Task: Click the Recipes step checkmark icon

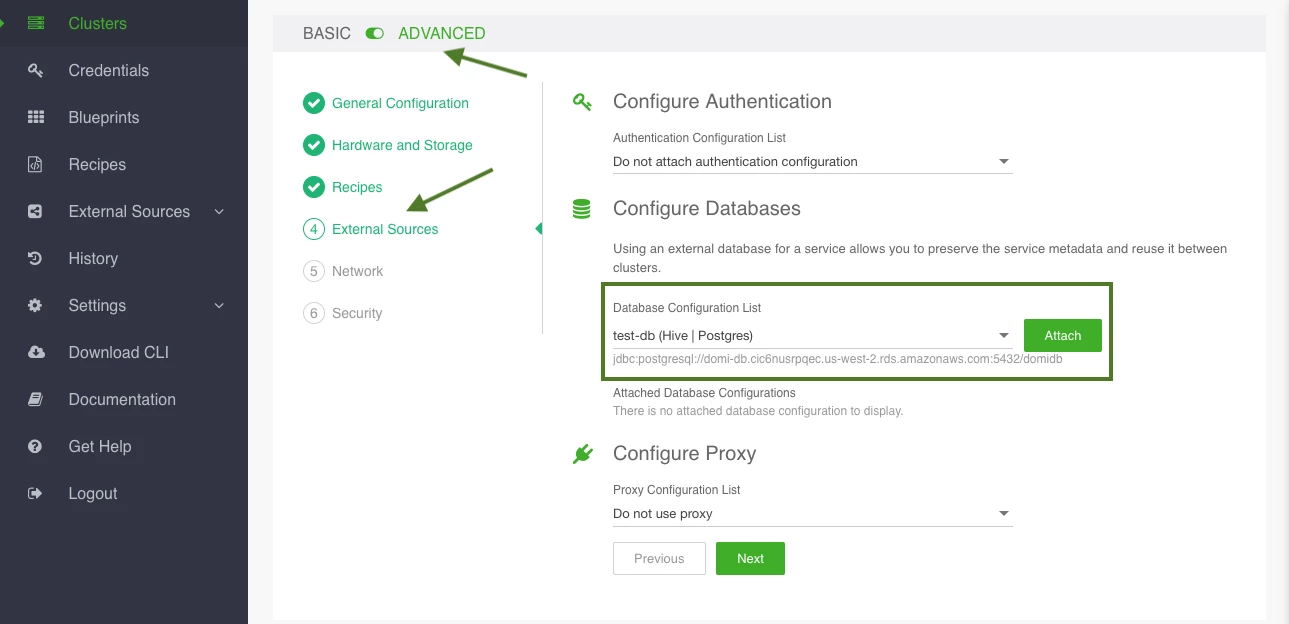Action: coord(314,187)
